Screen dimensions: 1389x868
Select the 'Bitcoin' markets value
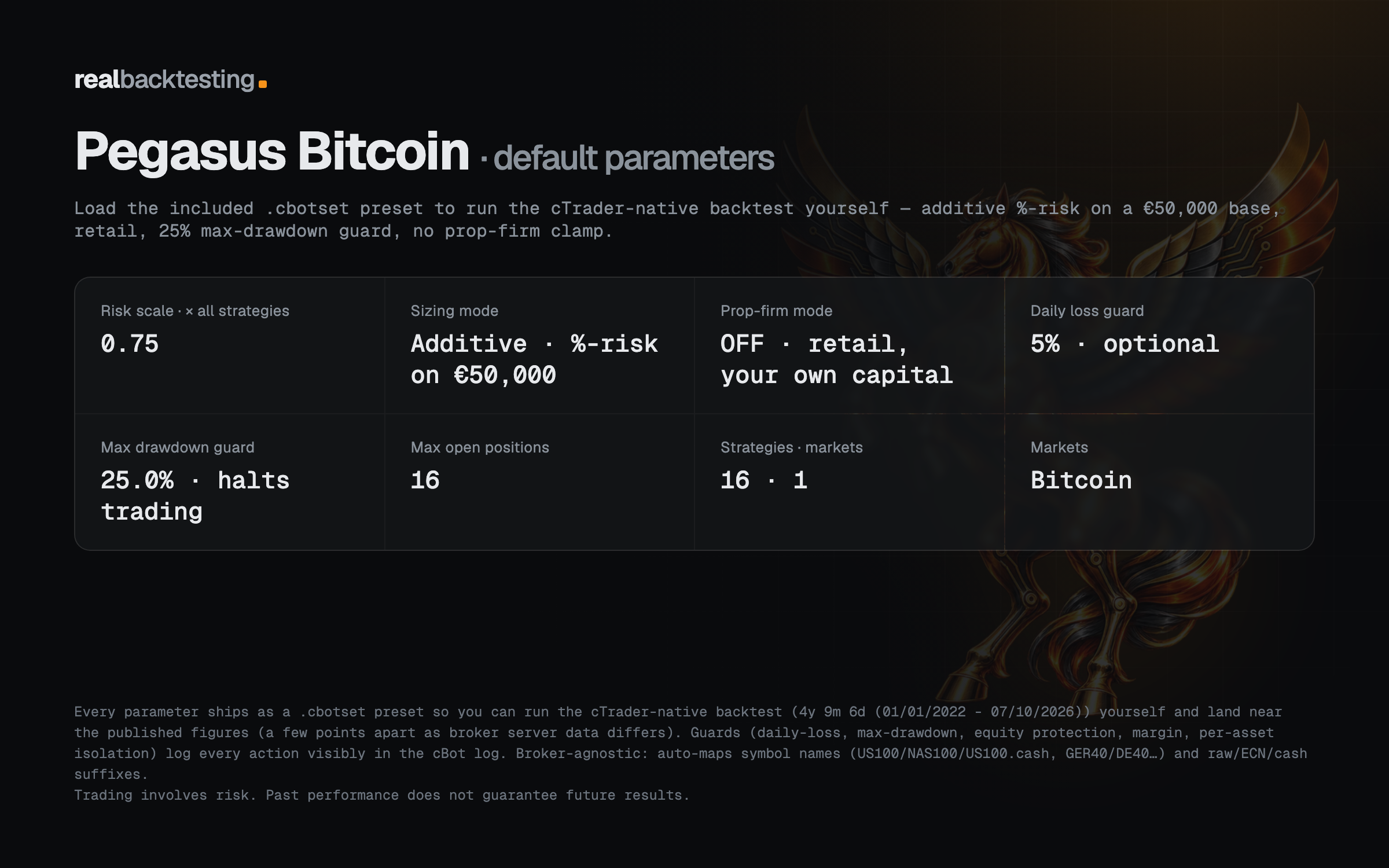[1081, 480]
